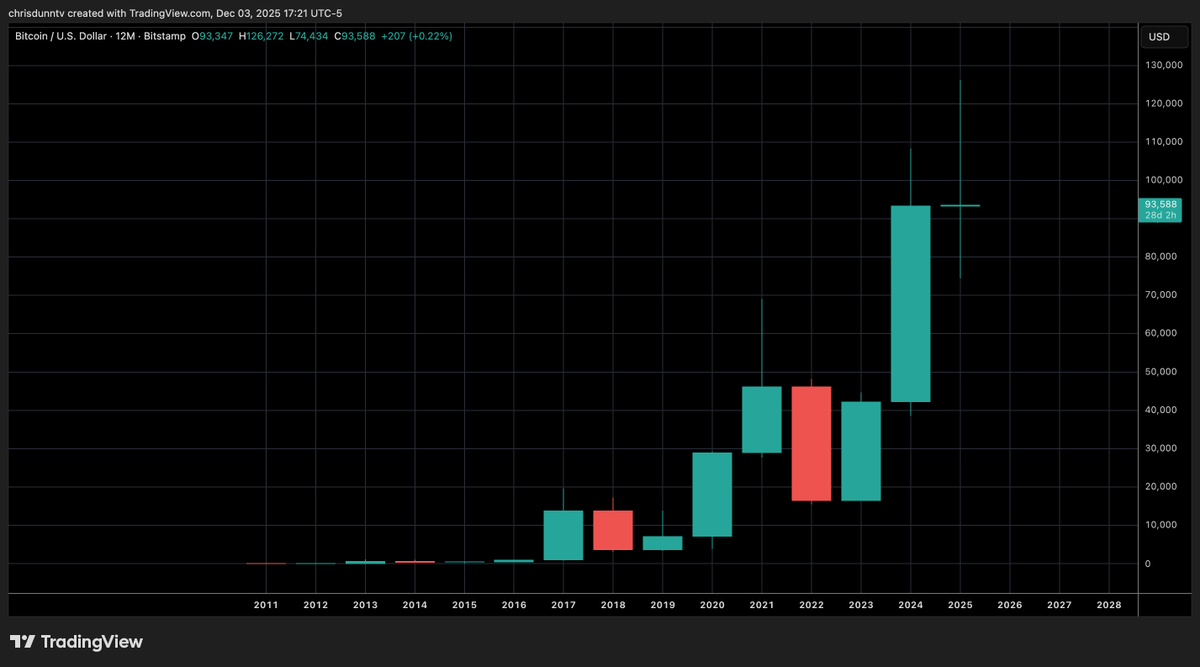Click the 110,000 price axis label
Viewport: 1200px width, 667px height.
pyautogui.click(x=1164, y=142)
